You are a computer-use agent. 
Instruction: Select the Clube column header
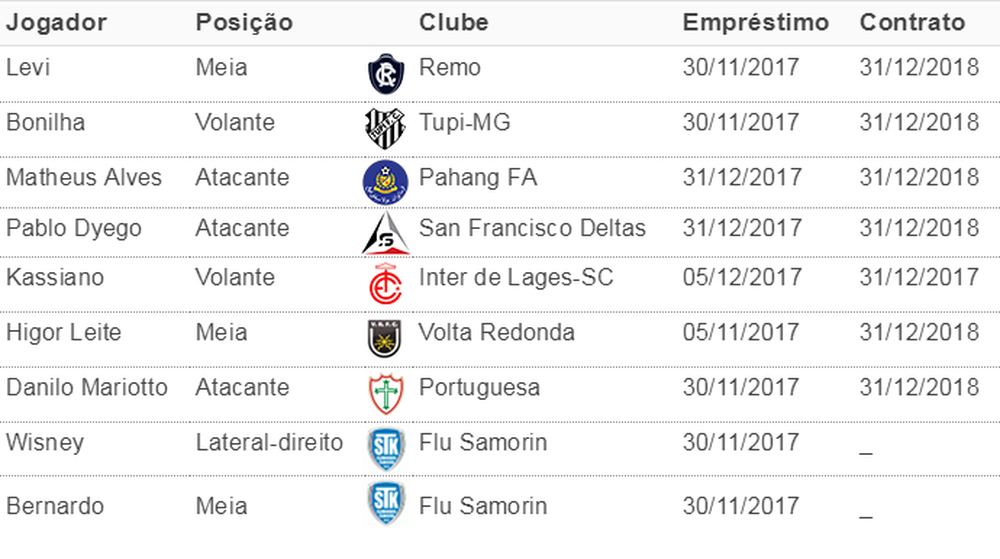pos(453,22)
